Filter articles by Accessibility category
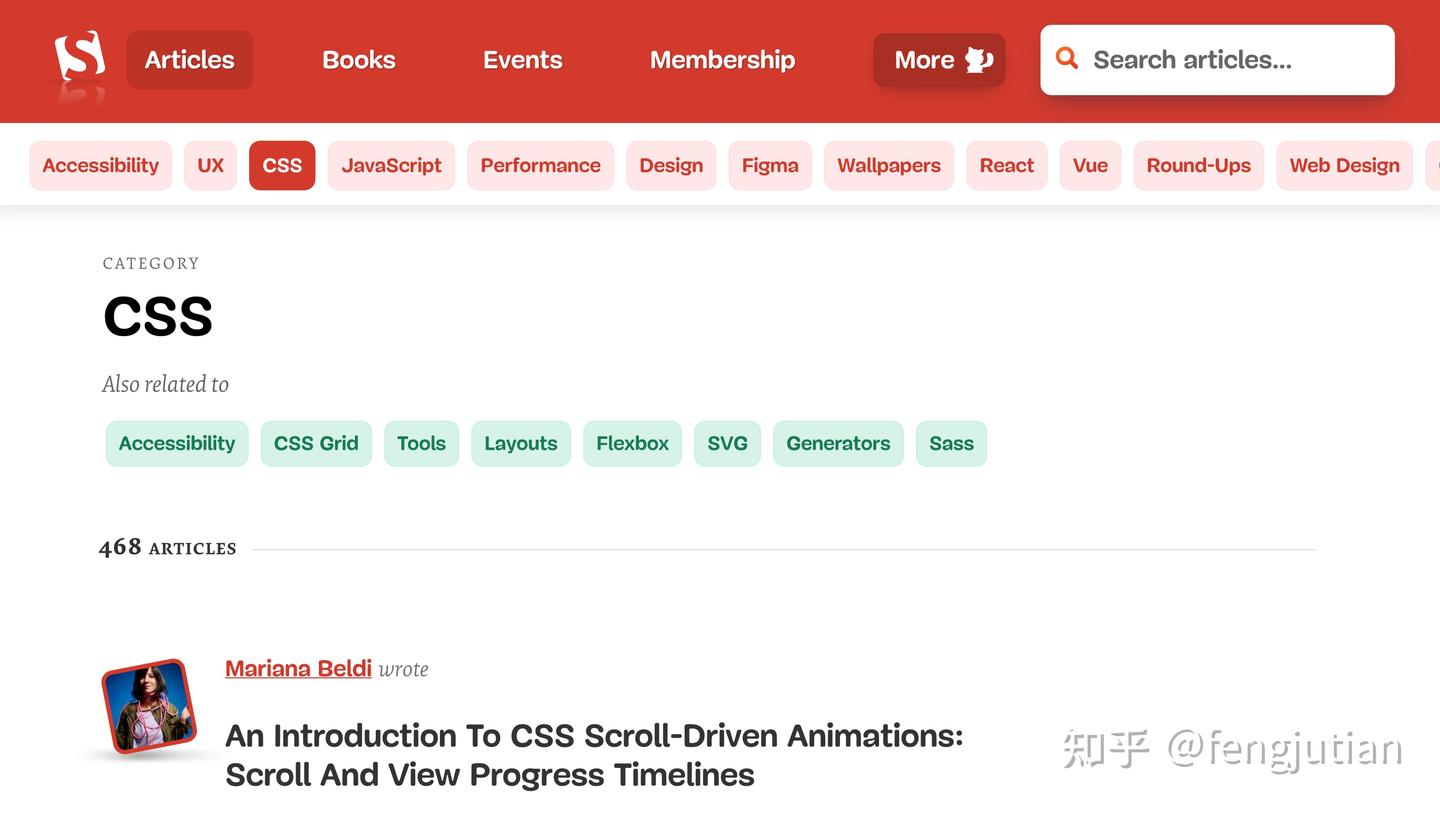 100,165
